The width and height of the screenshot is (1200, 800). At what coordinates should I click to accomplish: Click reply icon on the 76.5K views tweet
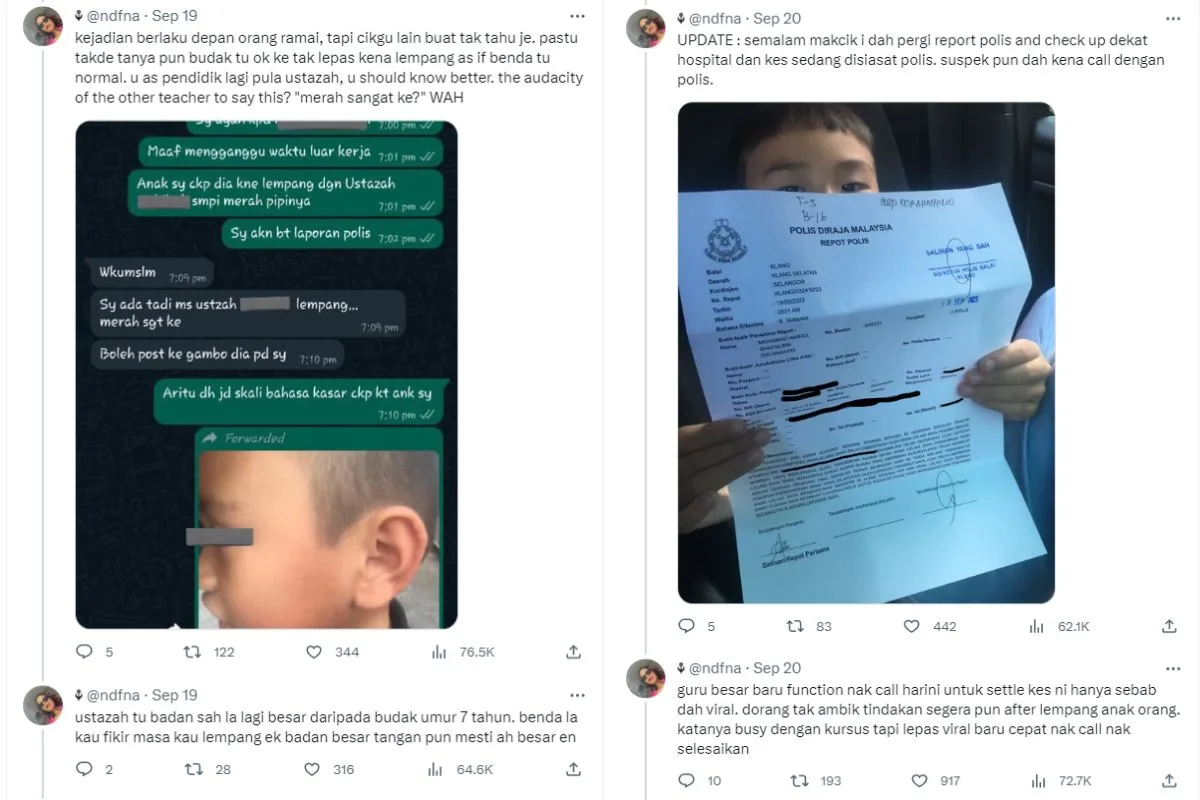pos(84,652)
